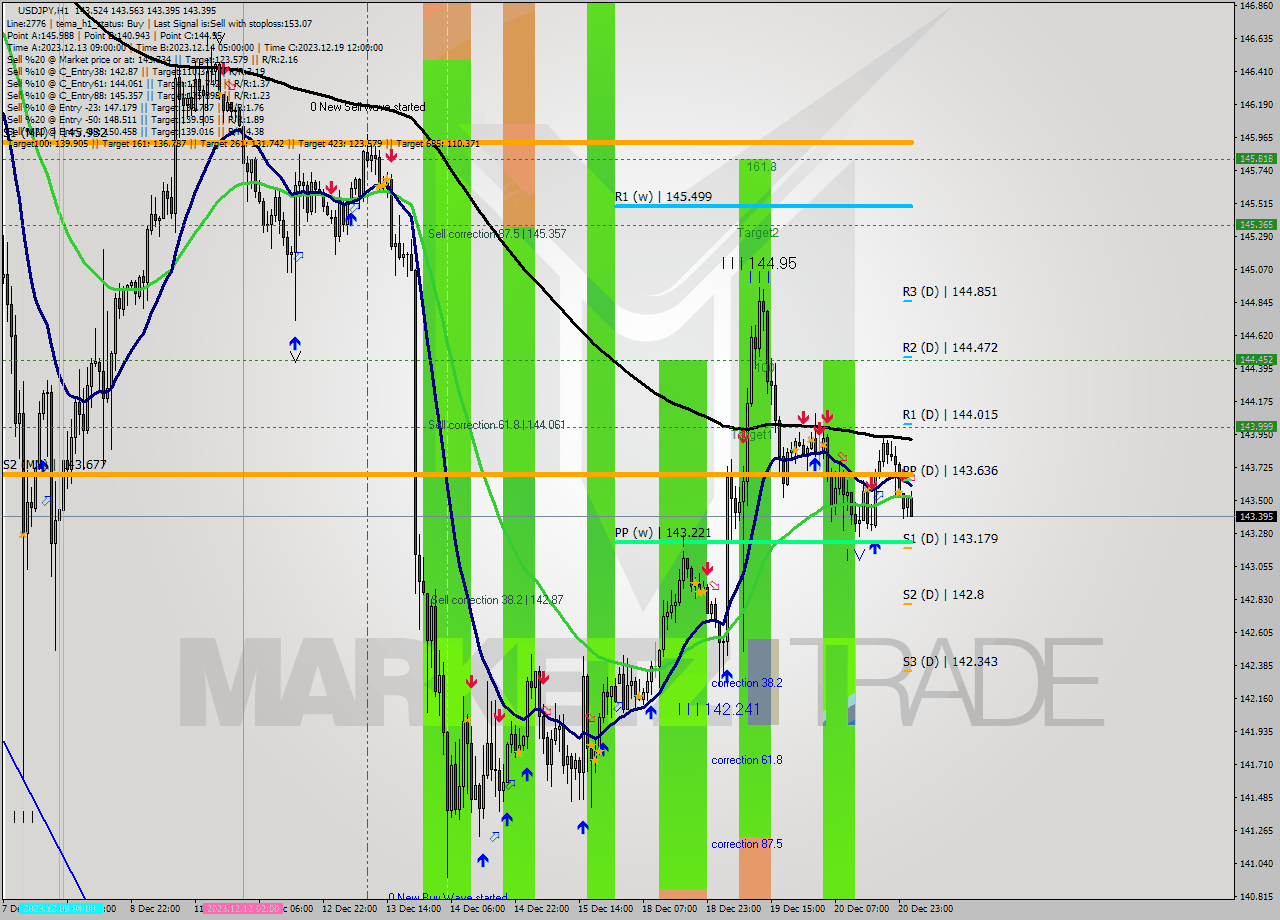This screenshot has width=1280, height=920.
Task: Click the S3 (D) | 142.343 label
Action: coord(950,662)
